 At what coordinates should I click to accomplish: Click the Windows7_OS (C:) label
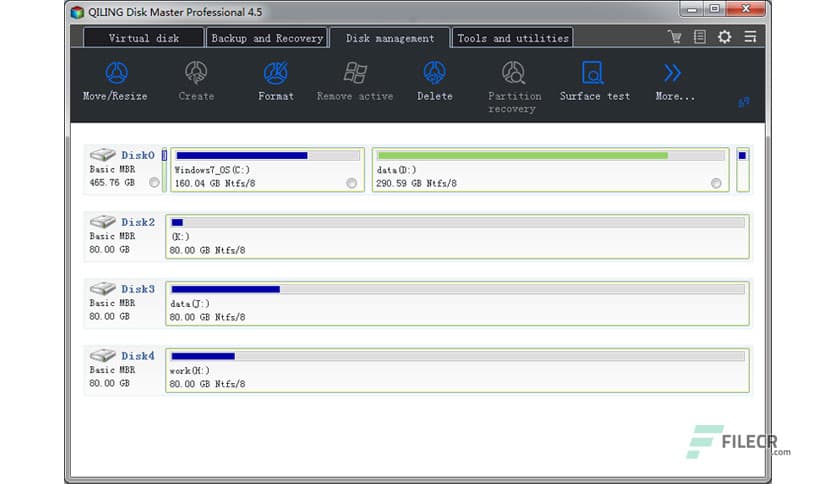(x=212, y=170)
